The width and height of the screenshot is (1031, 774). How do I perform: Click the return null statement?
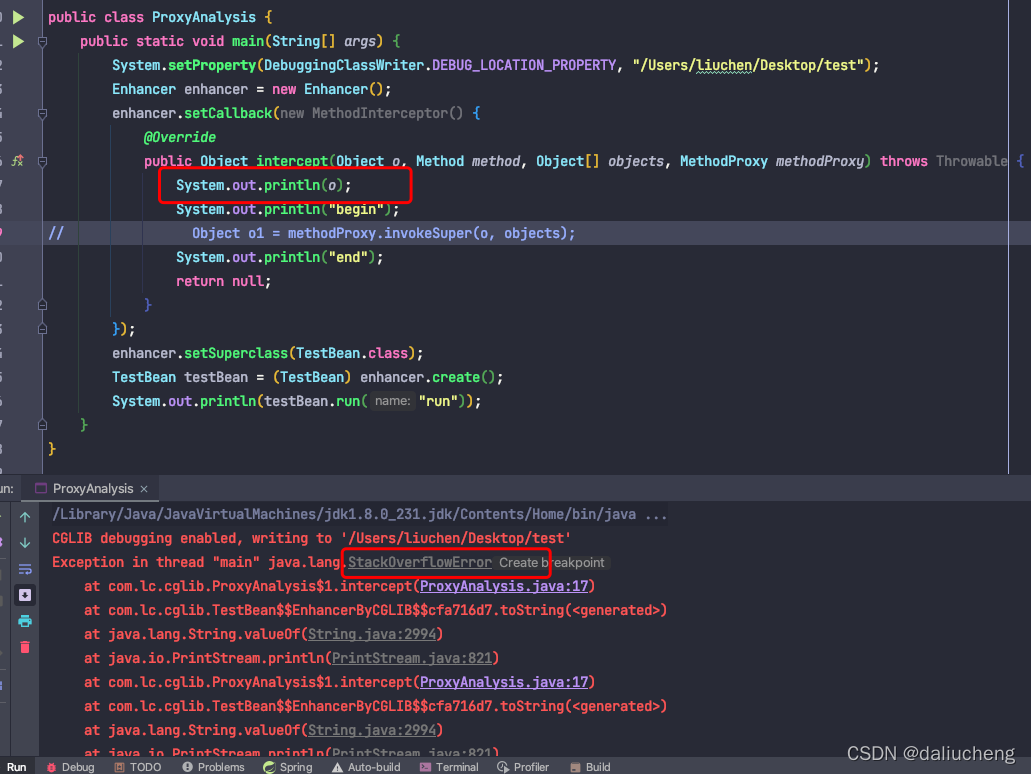click(224, 281)
